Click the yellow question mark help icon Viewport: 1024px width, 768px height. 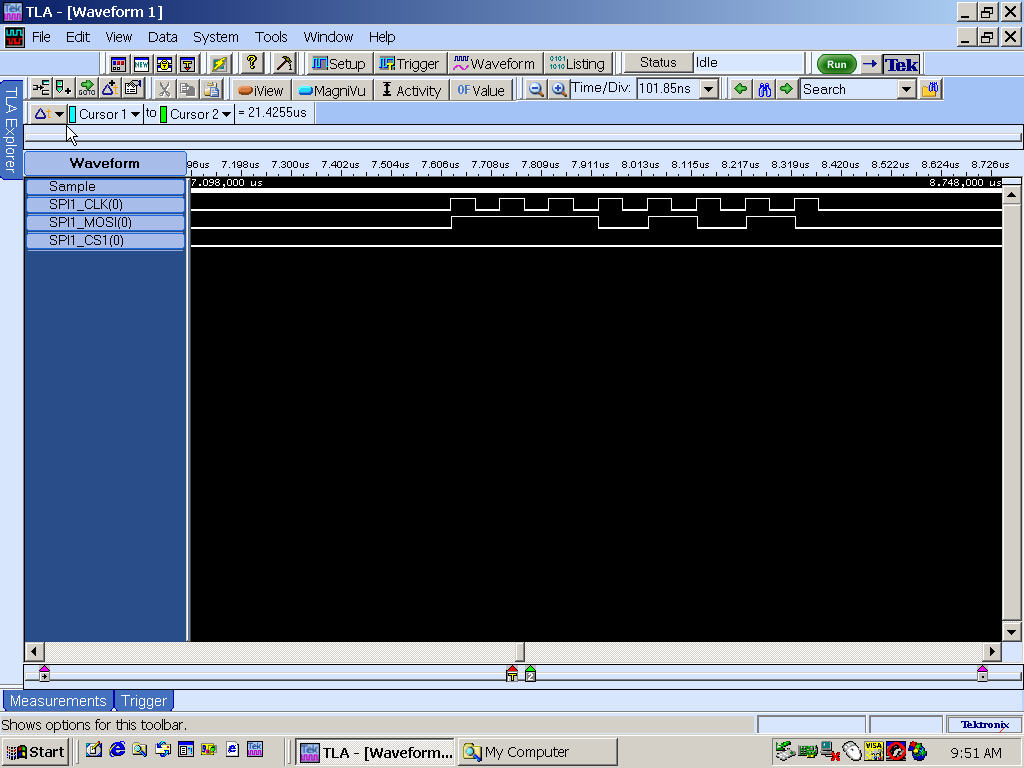coord(252,63)
